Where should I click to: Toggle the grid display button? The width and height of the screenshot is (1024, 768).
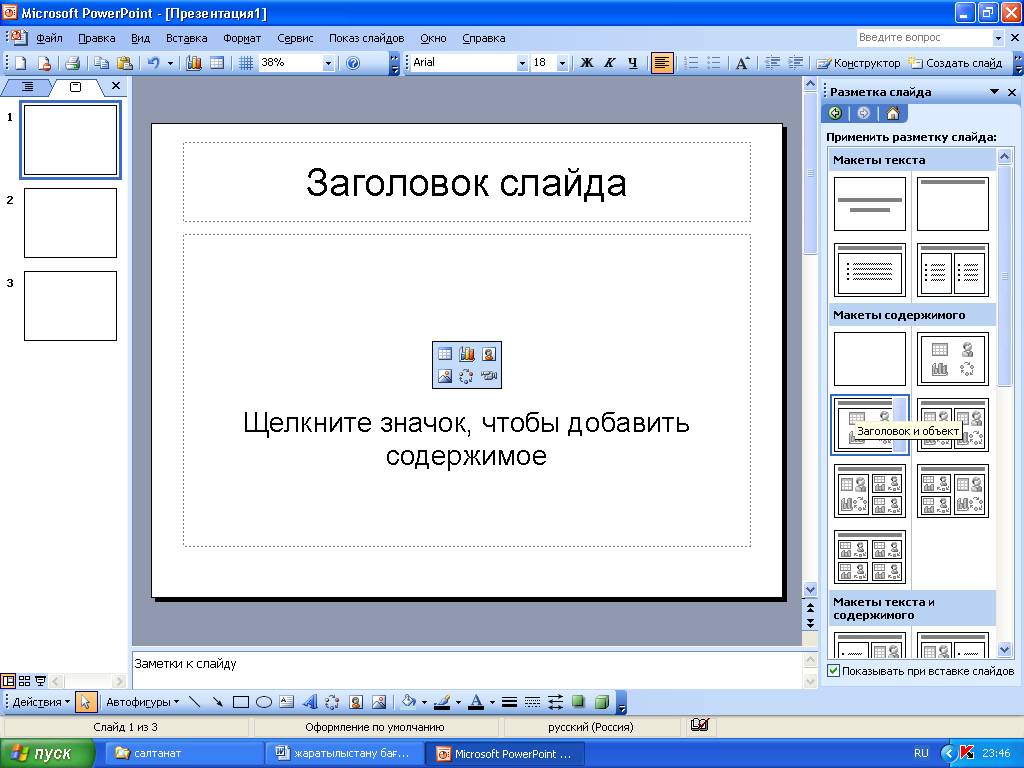245,63
